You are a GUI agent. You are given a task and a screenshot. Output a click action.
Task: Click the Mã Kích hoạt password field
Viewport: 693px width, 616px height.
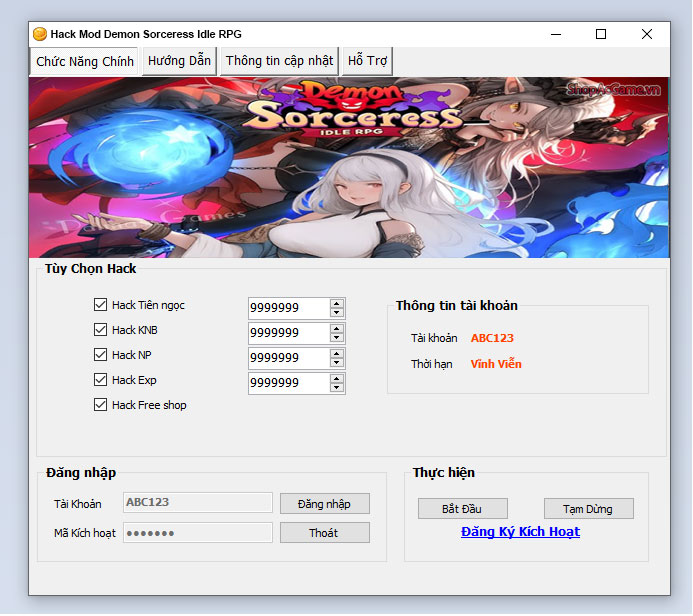pos(198,533)
